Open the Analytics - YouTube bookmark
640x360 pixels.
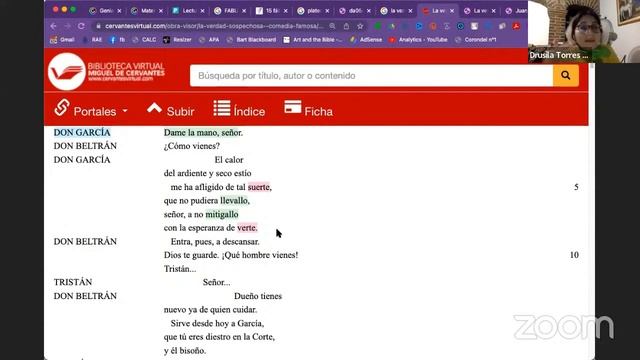[418, 40]
